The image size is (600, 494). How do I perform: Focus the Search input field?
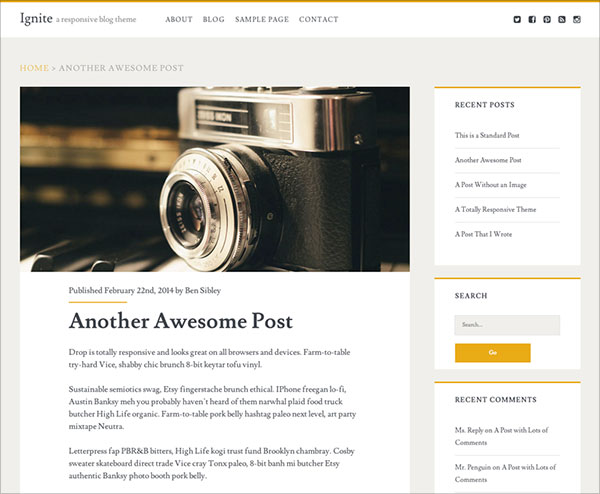click(507, 325)
